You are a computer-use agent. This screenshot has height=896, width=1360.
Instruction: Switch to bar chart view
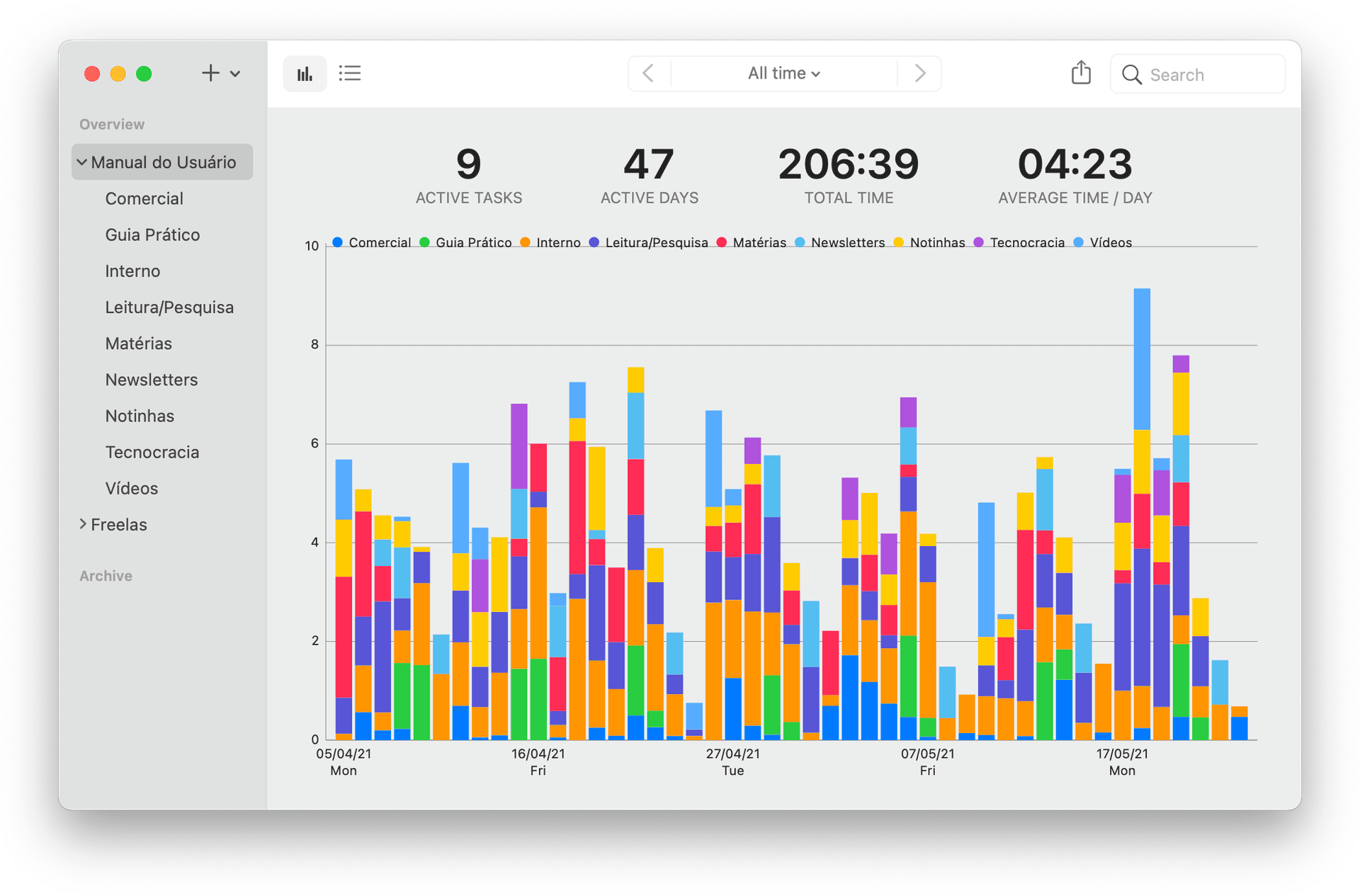305,74
